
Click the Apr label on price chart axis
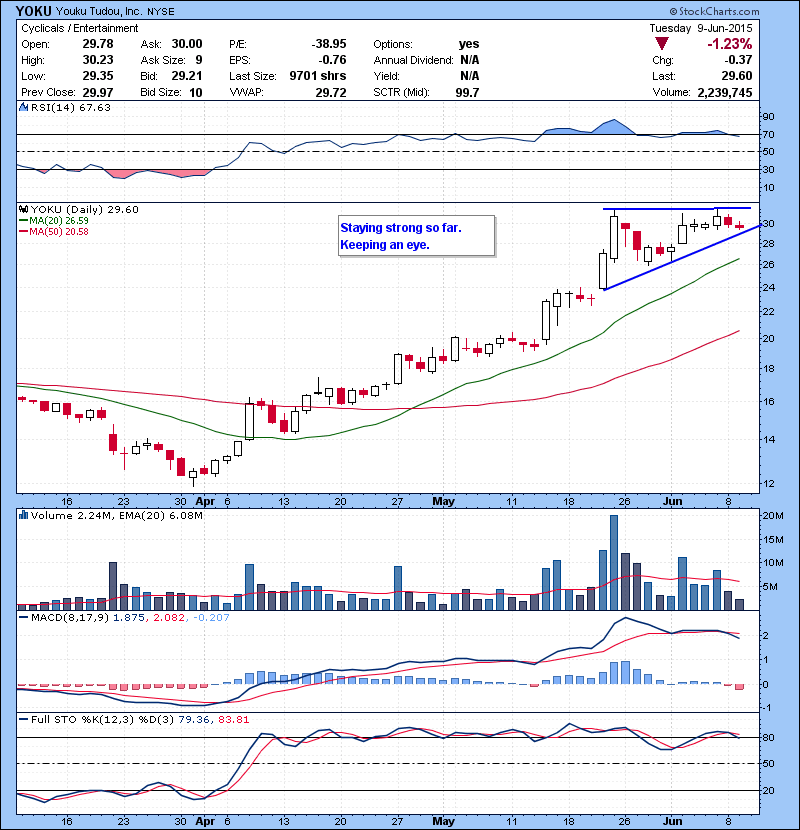(205, 501)
